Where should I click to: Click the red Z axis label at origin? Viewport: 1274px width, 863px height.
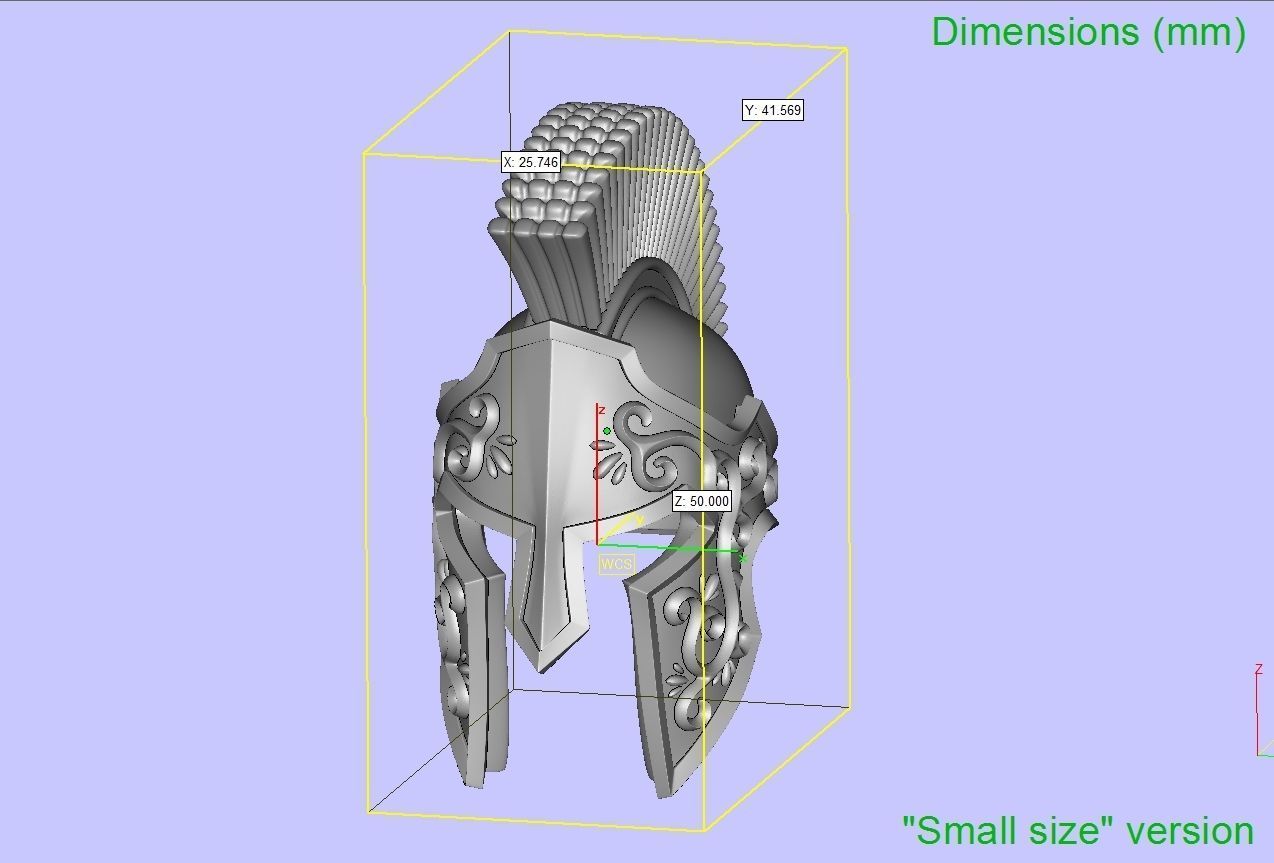pos(601,411)
